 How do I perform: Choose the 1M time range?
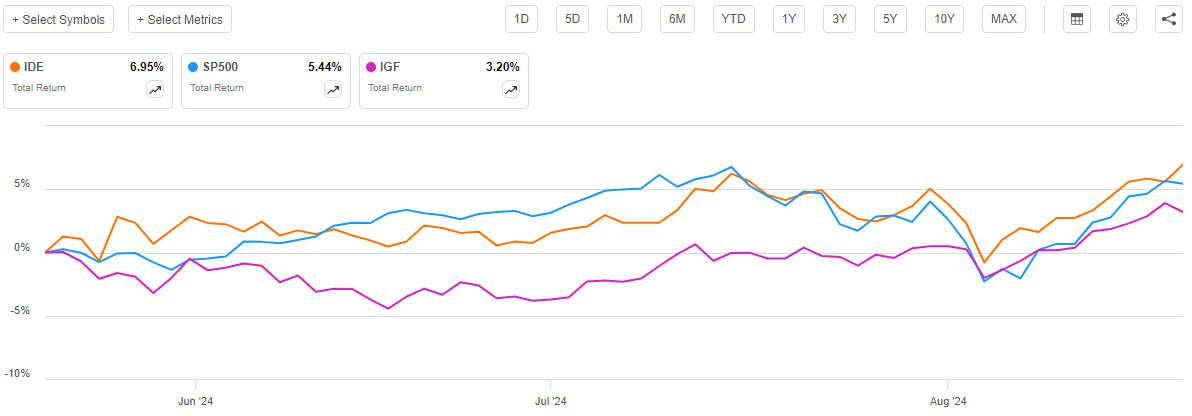pyautogui.click(x=625, y=19)
